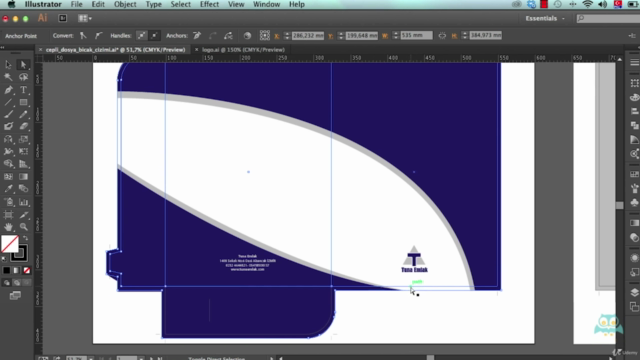
Task: Open the Layers panel icon
Action: pyautogui.click(x=634, y=293)
